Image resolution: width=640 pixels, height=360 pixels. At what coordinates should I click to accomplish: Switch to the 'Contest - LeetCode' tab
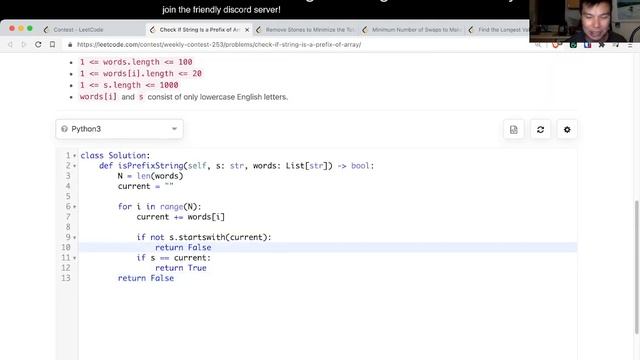[78, 29]
